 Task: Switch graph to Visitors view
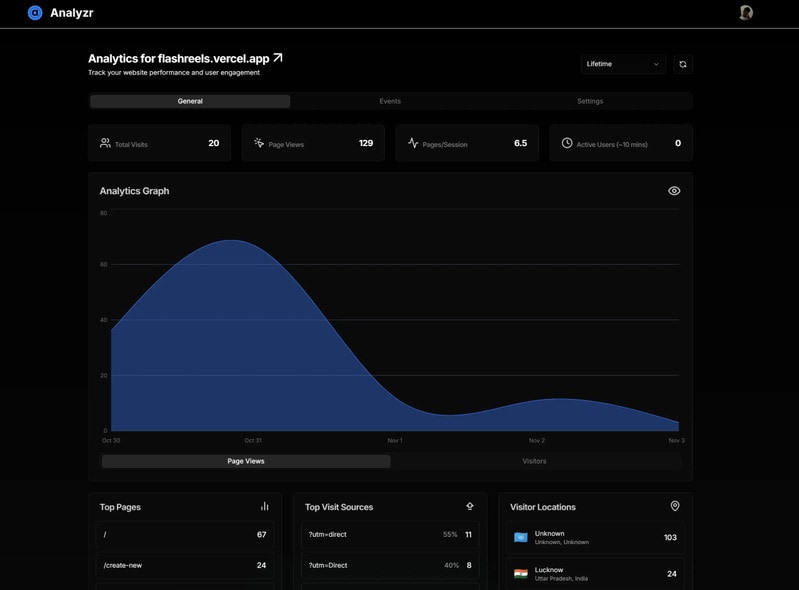point(534,461)
